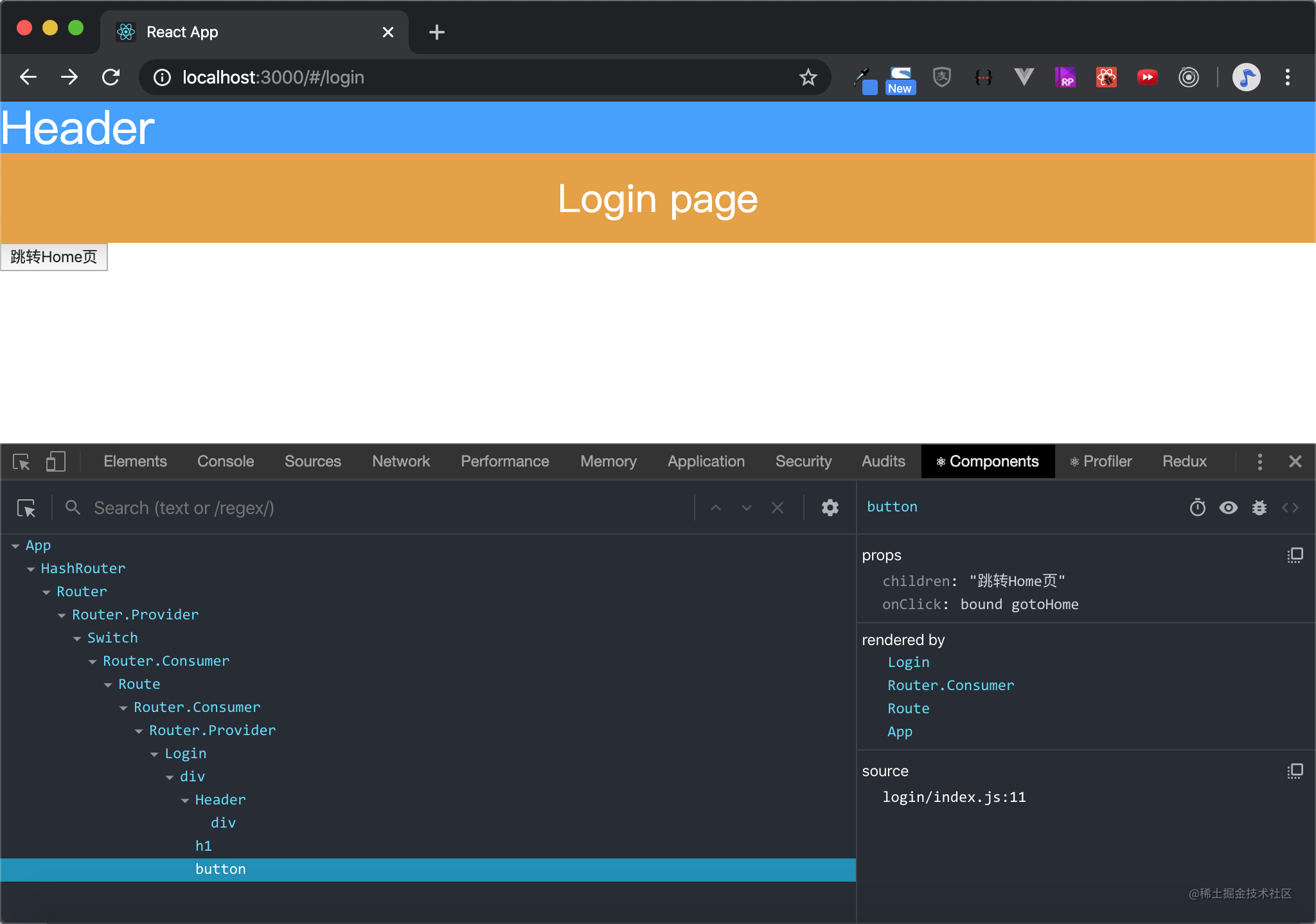Collapse the first Router.Provider node
This screenshot has width=1316, height=924.
(x=62, y=616)
